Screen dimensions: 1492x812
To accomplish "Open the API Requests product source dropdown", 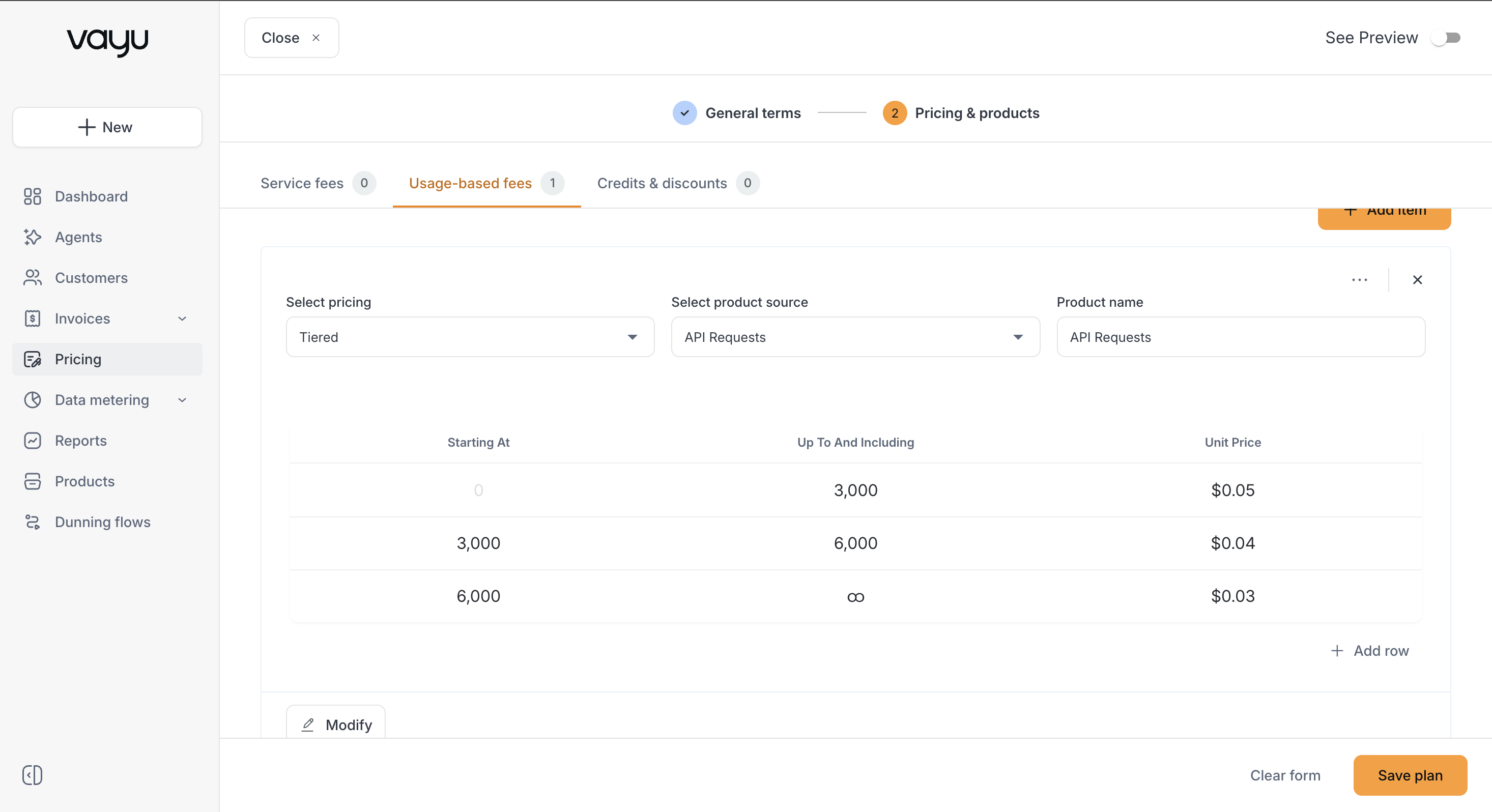I will 855,337.
